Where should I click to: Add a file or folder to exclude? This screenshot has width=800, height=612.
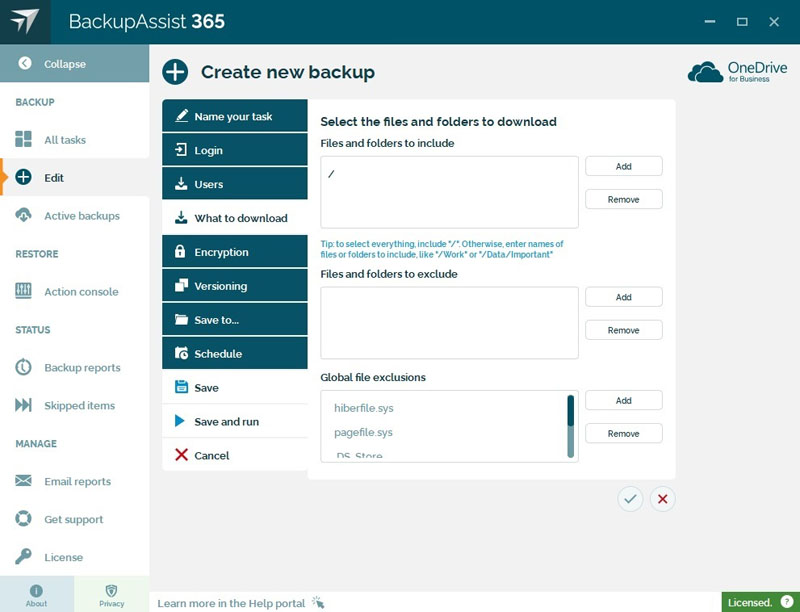pyautogui.click(x=623, y=297)
